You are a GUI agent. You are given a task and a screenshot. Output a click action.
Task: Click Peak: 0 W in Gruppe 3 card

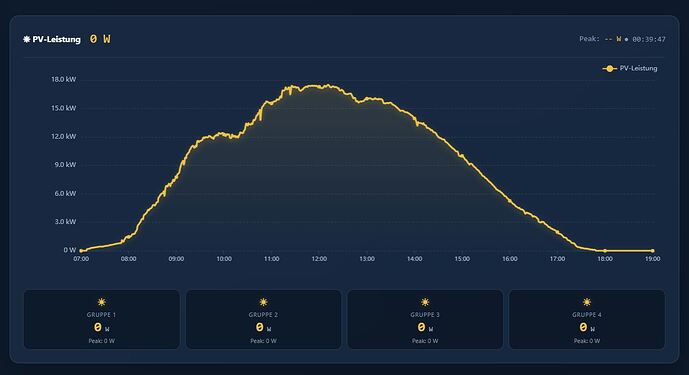pos(425,341)
